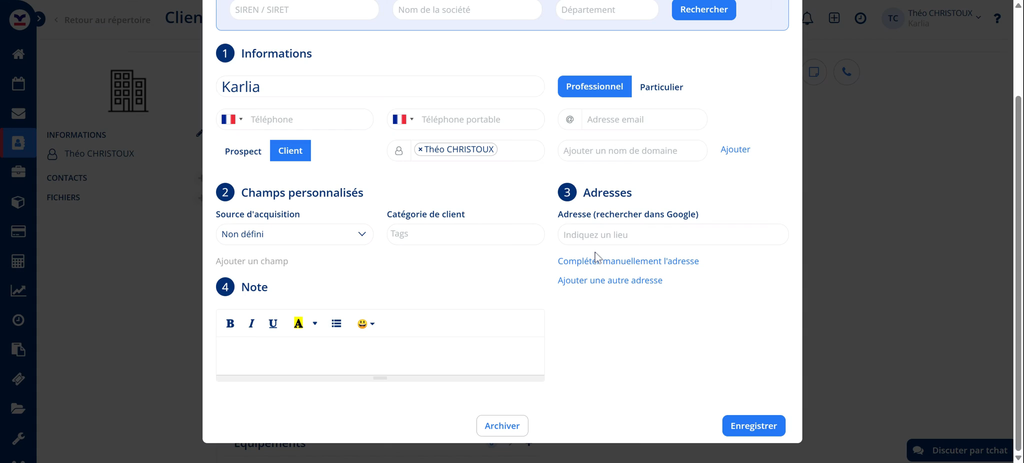Open the emoji picker in note toolbar

pos(365,324)
